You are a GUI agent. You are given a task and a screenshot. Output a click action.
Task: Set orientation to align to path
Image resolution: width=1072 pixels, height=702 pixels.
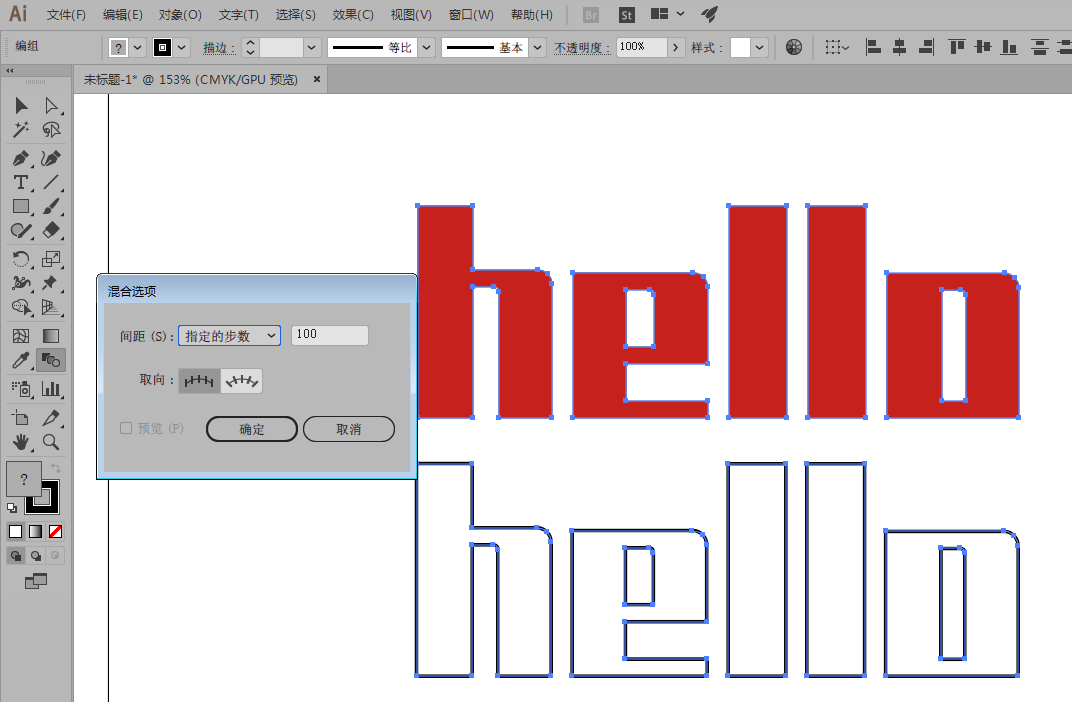pyautogui.click(x=241, y=381)
